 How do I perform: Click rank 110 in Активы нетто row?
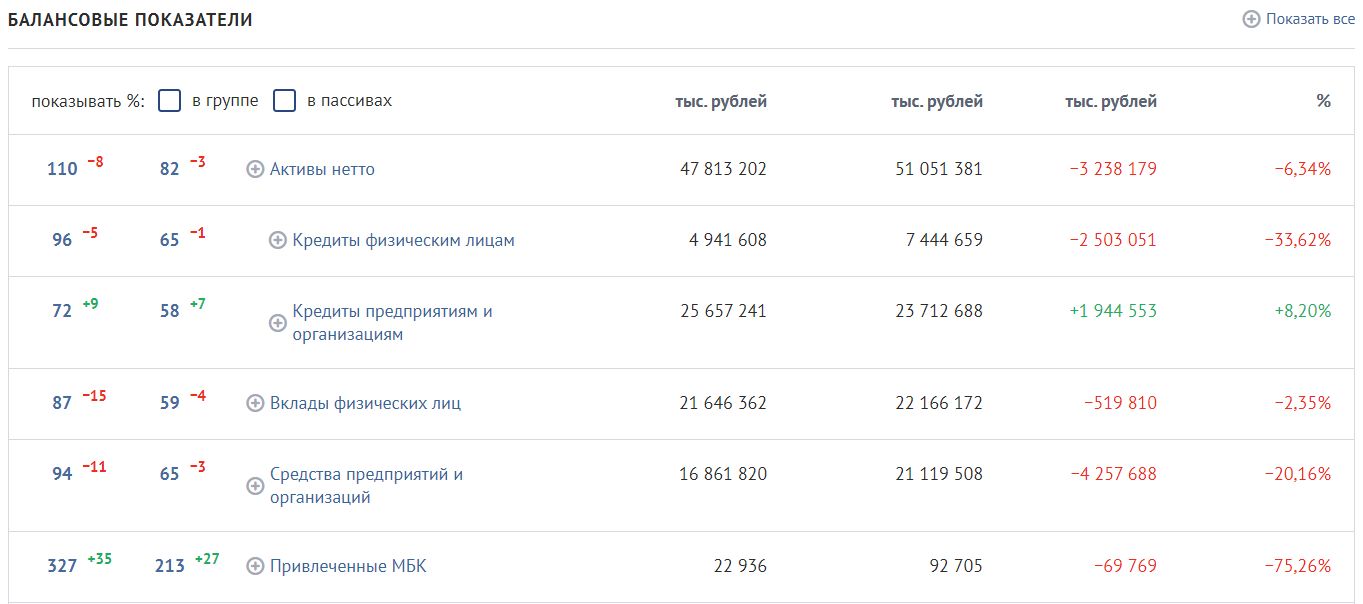click(62, 169)
